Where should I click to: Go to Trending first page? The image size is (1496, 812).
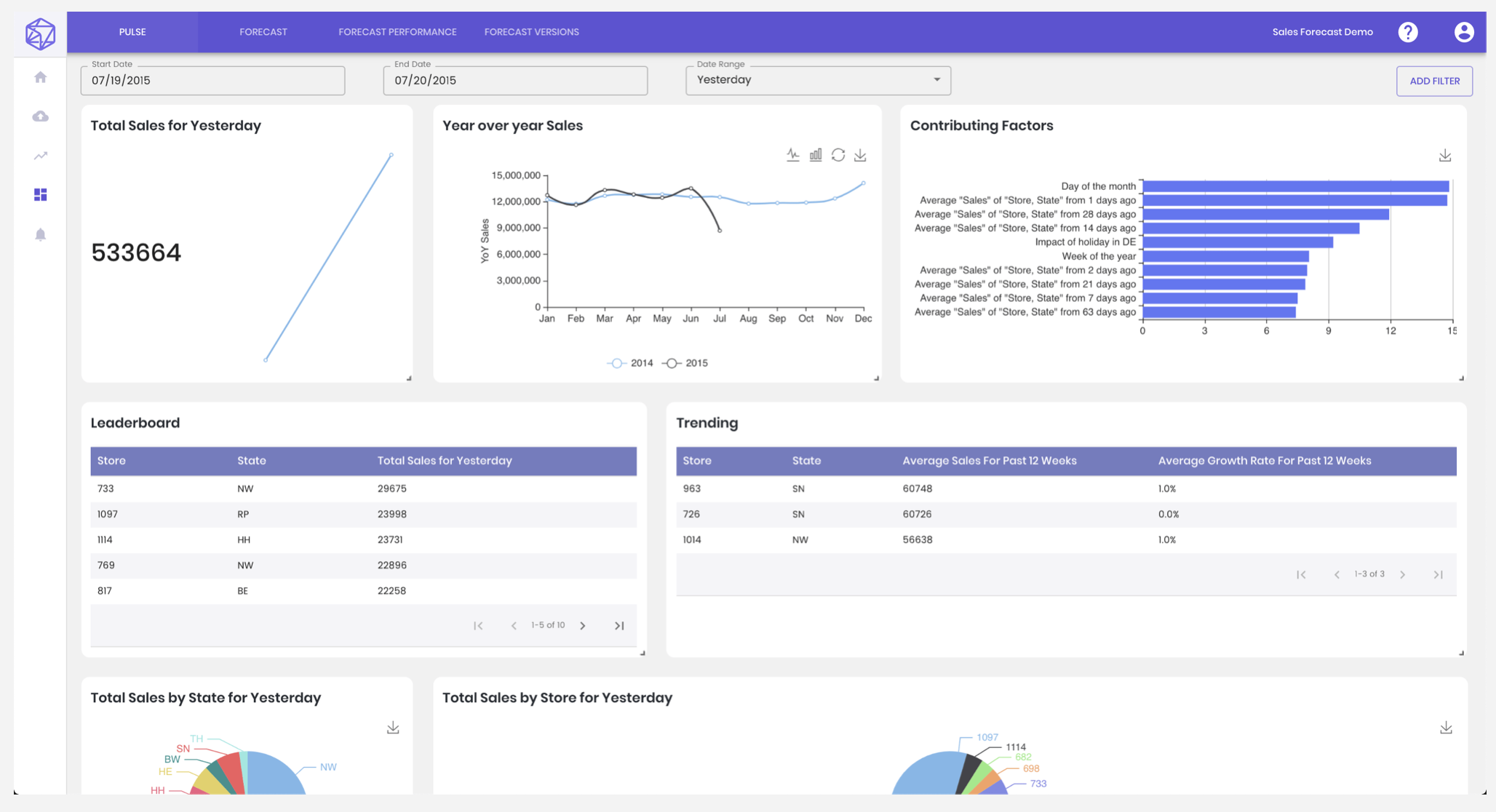(x=1301, y=575)
